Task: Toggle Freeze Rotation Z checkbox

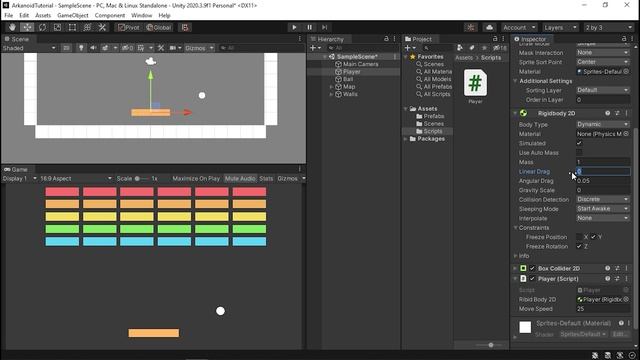Action: (x=579, y=246)
